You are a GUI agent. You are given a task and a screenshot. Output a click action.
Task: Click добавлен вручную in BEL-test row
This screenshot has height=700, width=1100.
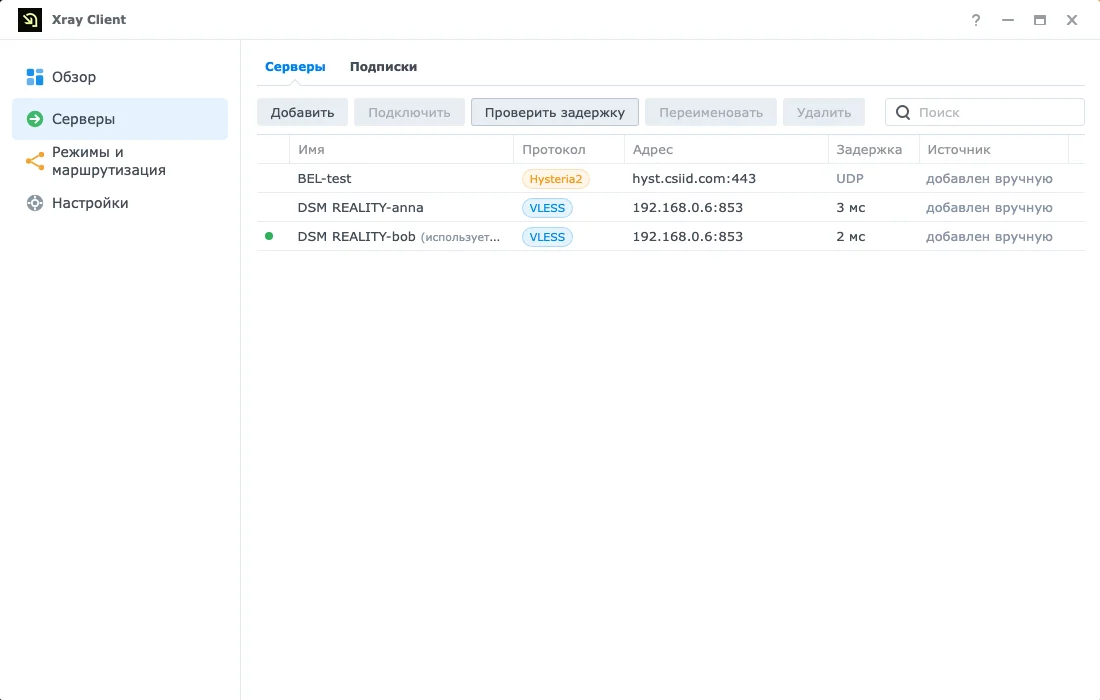pos(989,179)
